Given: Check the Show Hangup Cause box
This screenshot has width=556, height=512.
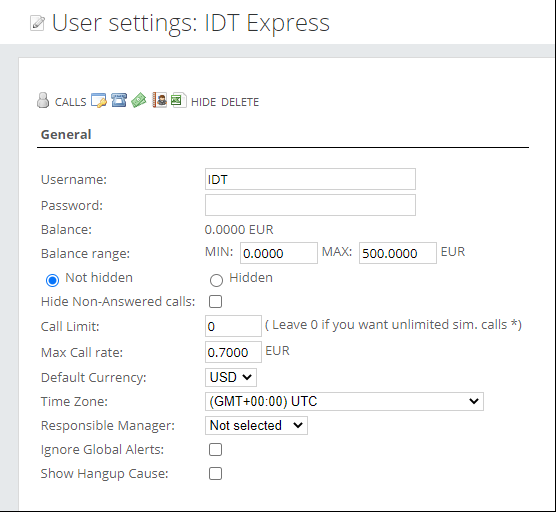Looking at the screenshot, I should tap(216, 474).
